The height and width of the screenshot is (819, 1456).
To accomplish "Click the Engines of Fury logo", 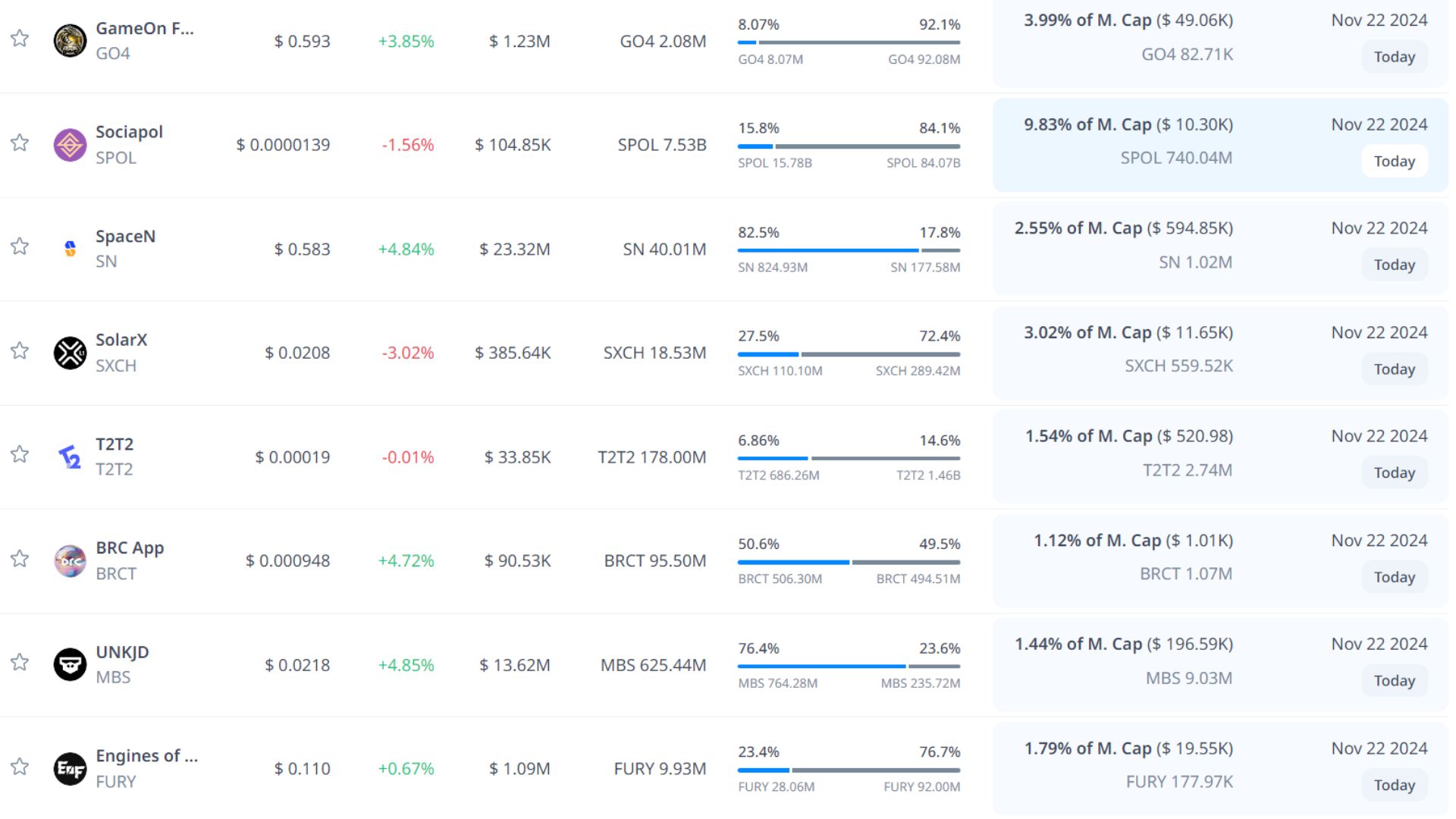I will pyautogui.click(x=70, y=768).
